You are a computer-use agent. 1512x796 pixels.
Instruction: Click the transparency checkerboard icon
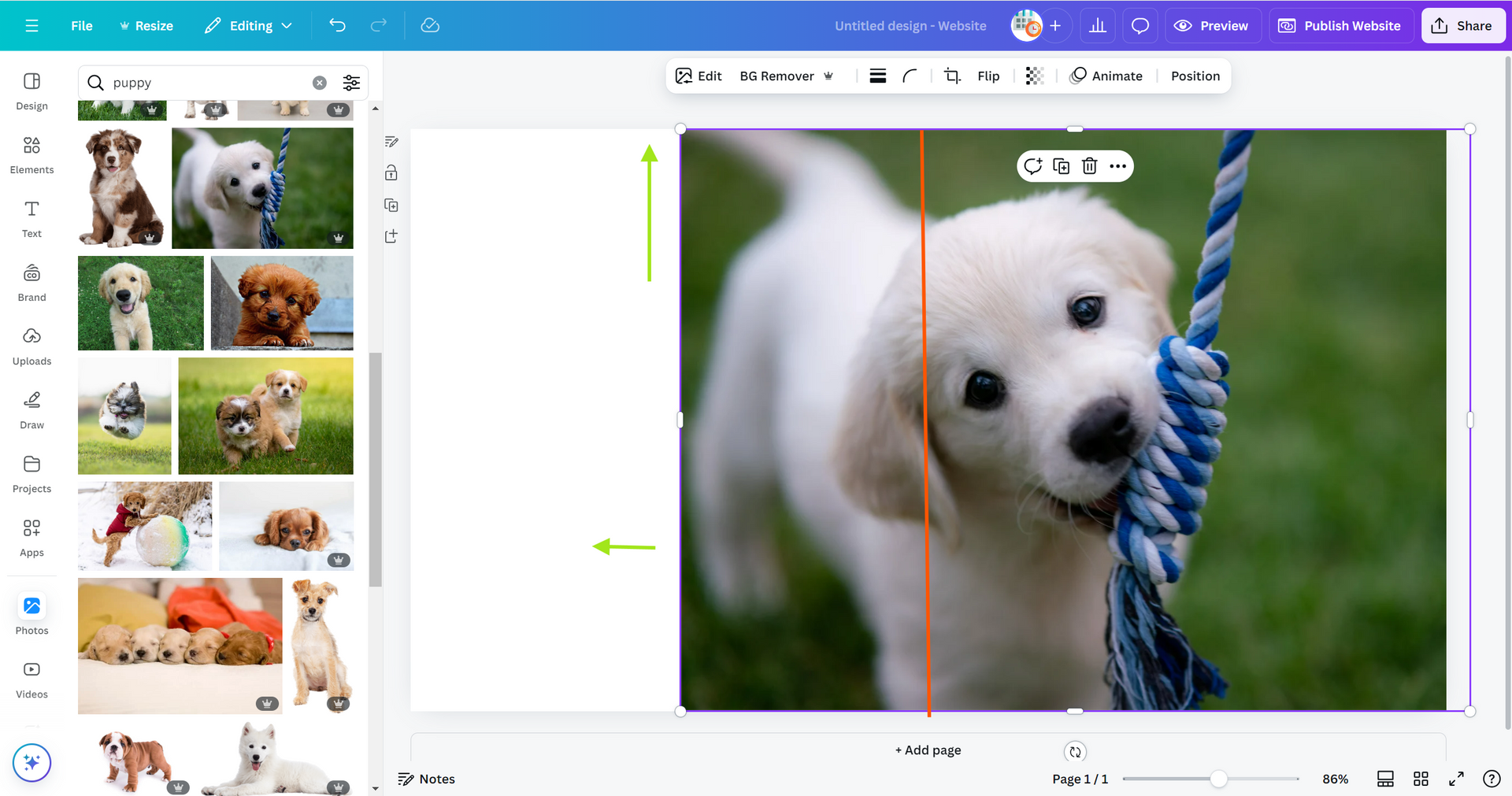coord(1034,76)
